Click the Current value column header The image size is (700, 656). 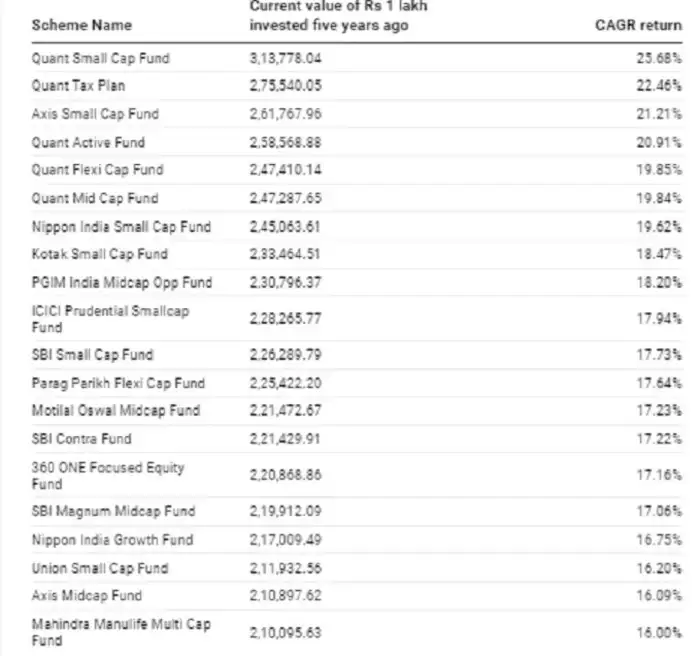pyautogui.click(x=338, y=16)
